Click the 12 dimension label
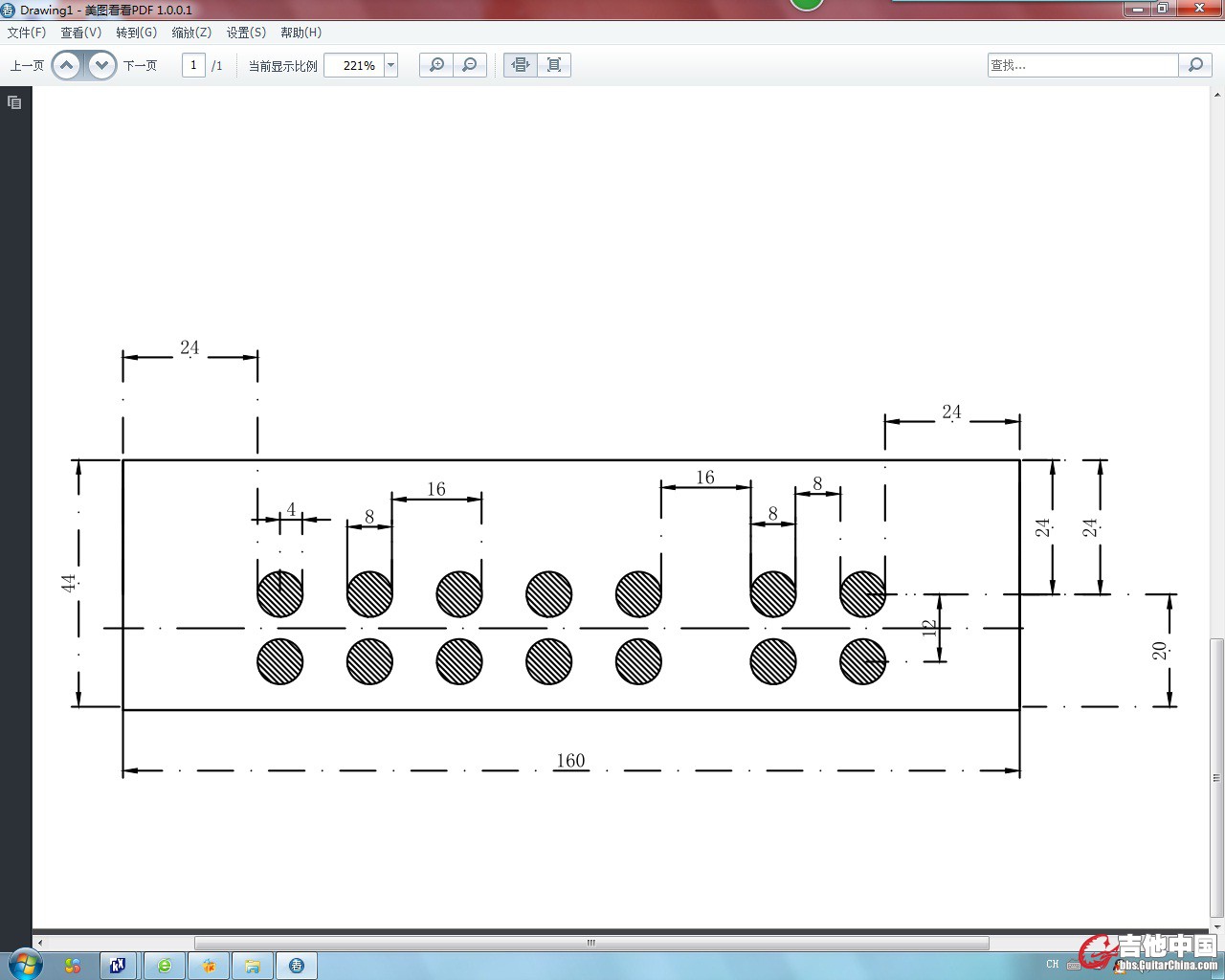This screenshot has height=980, width=1225. coord(929,629)
